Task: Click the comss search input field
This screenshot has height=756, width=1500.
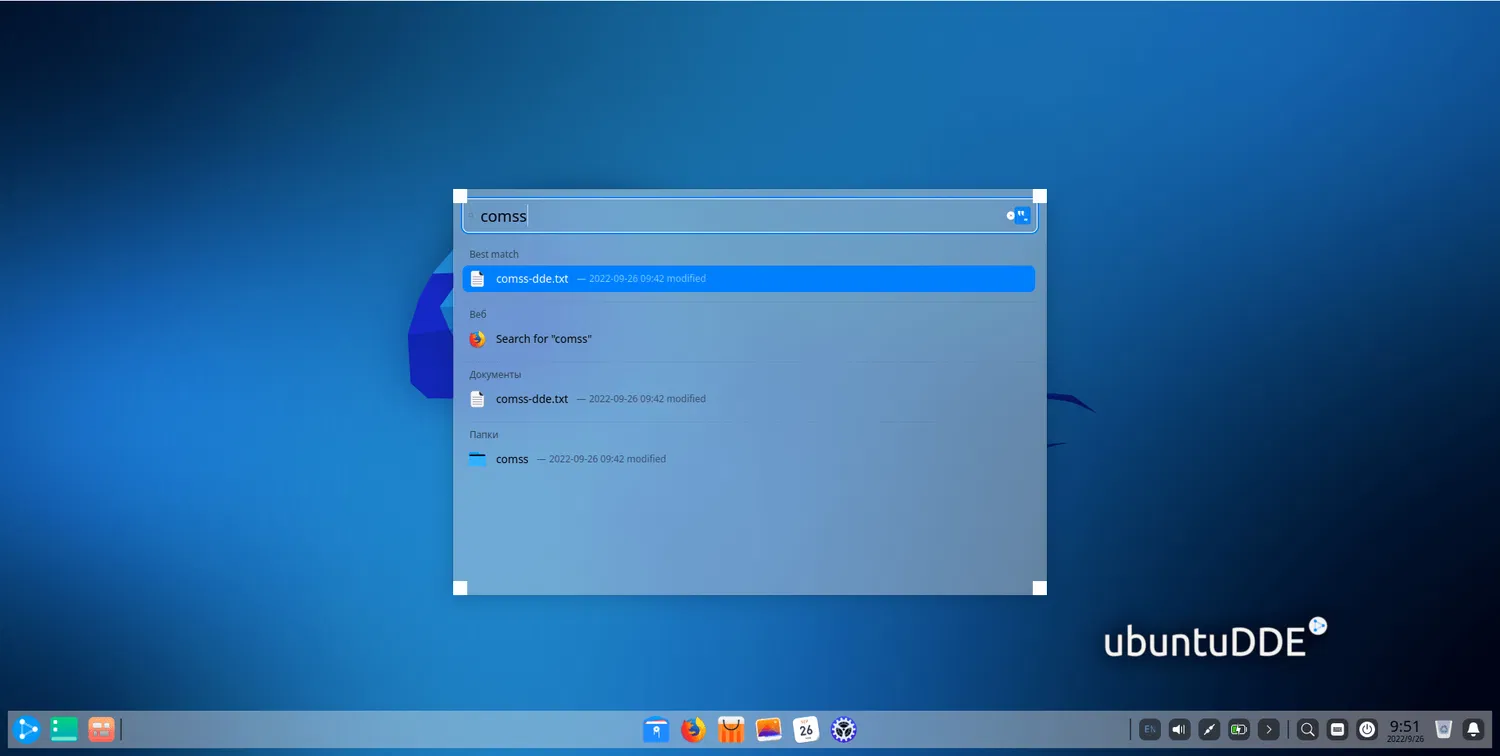Action: 749,216
